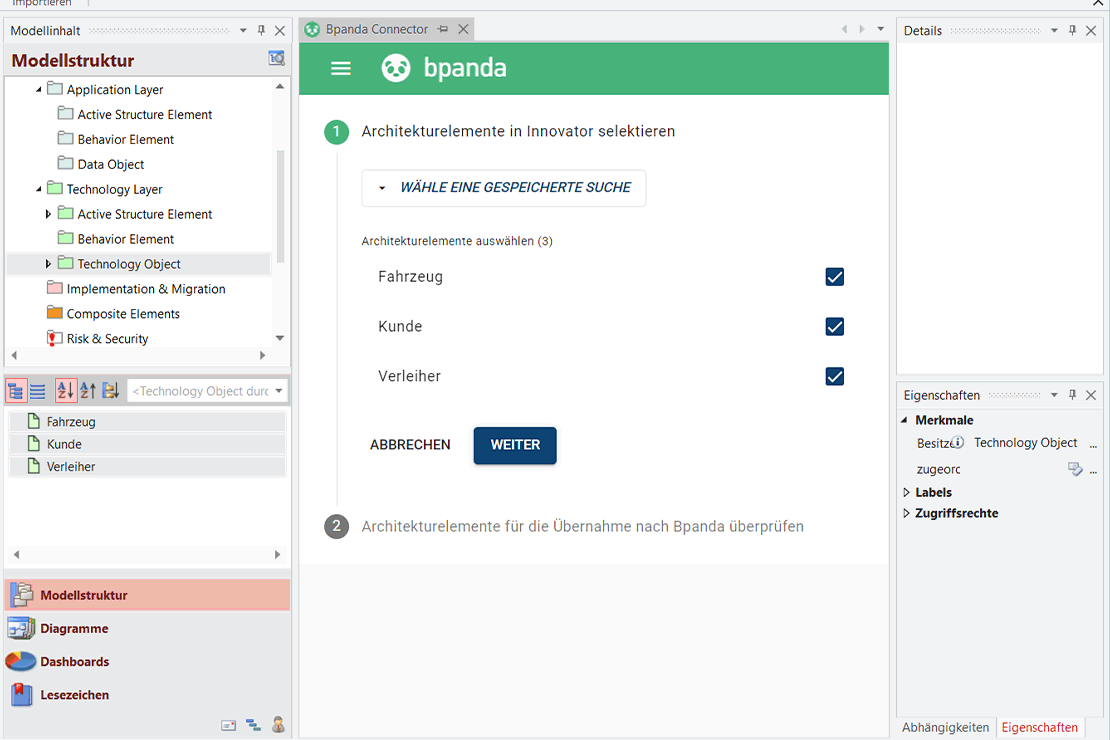The width and height of the screenshot is (1110, 740).
Task: Switch to the Abhängigkeiten tab
Action: (x=945, y=727)
